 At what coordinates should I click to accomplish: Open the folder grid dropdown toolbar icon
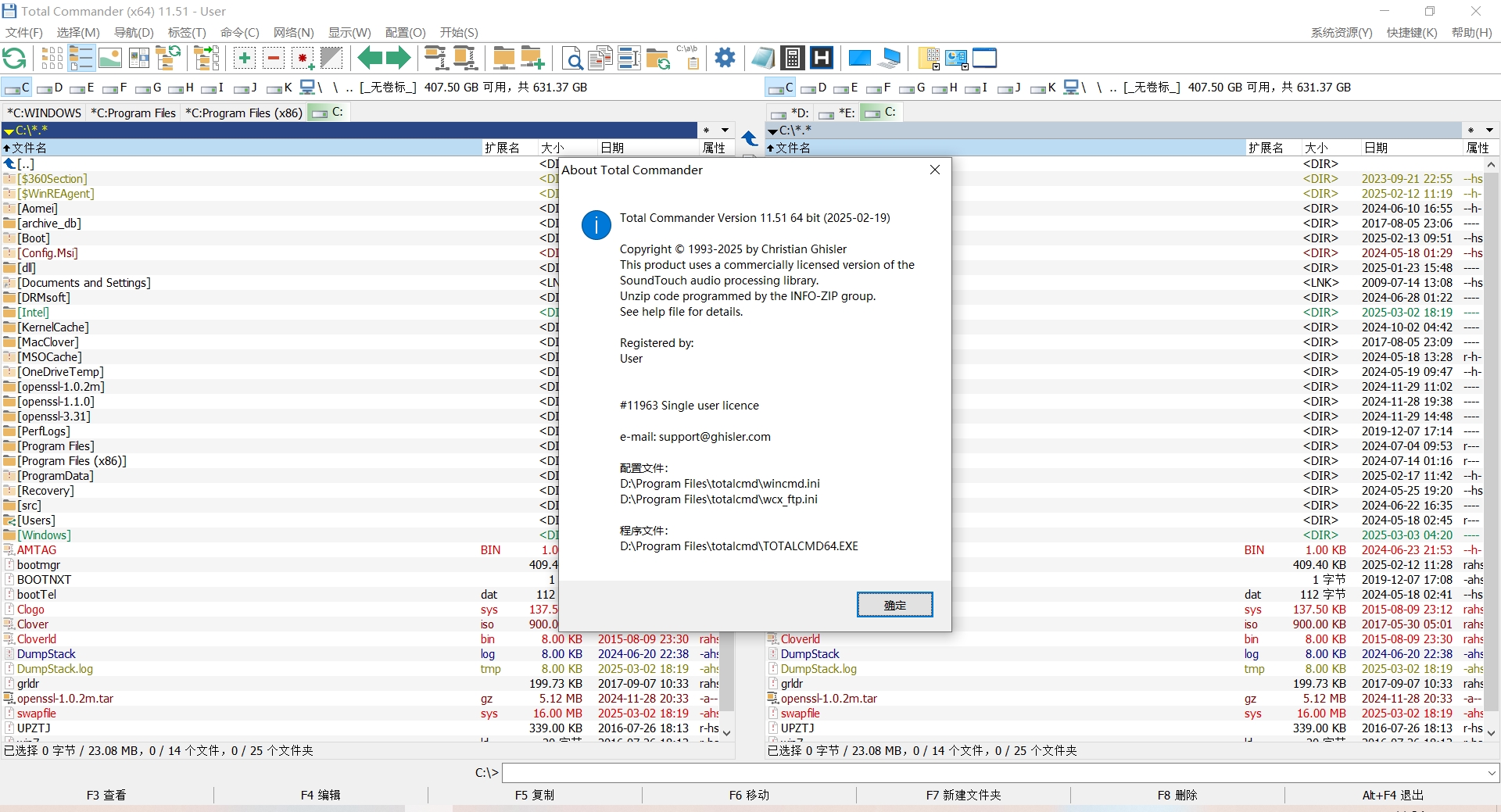pos(929,58)
